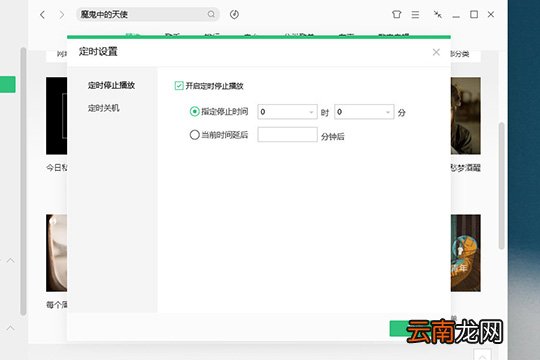Open the main menu hamburger icon
The image size is (540, 360).
[x=415, y=14]
